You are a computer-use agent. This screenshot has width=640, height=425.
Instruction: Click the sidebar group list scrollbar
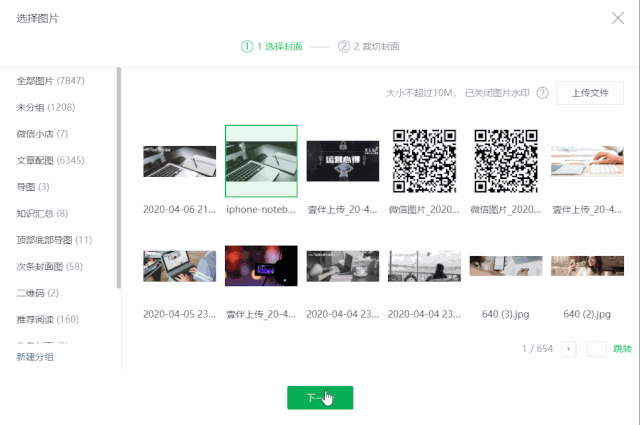point(119,178)
